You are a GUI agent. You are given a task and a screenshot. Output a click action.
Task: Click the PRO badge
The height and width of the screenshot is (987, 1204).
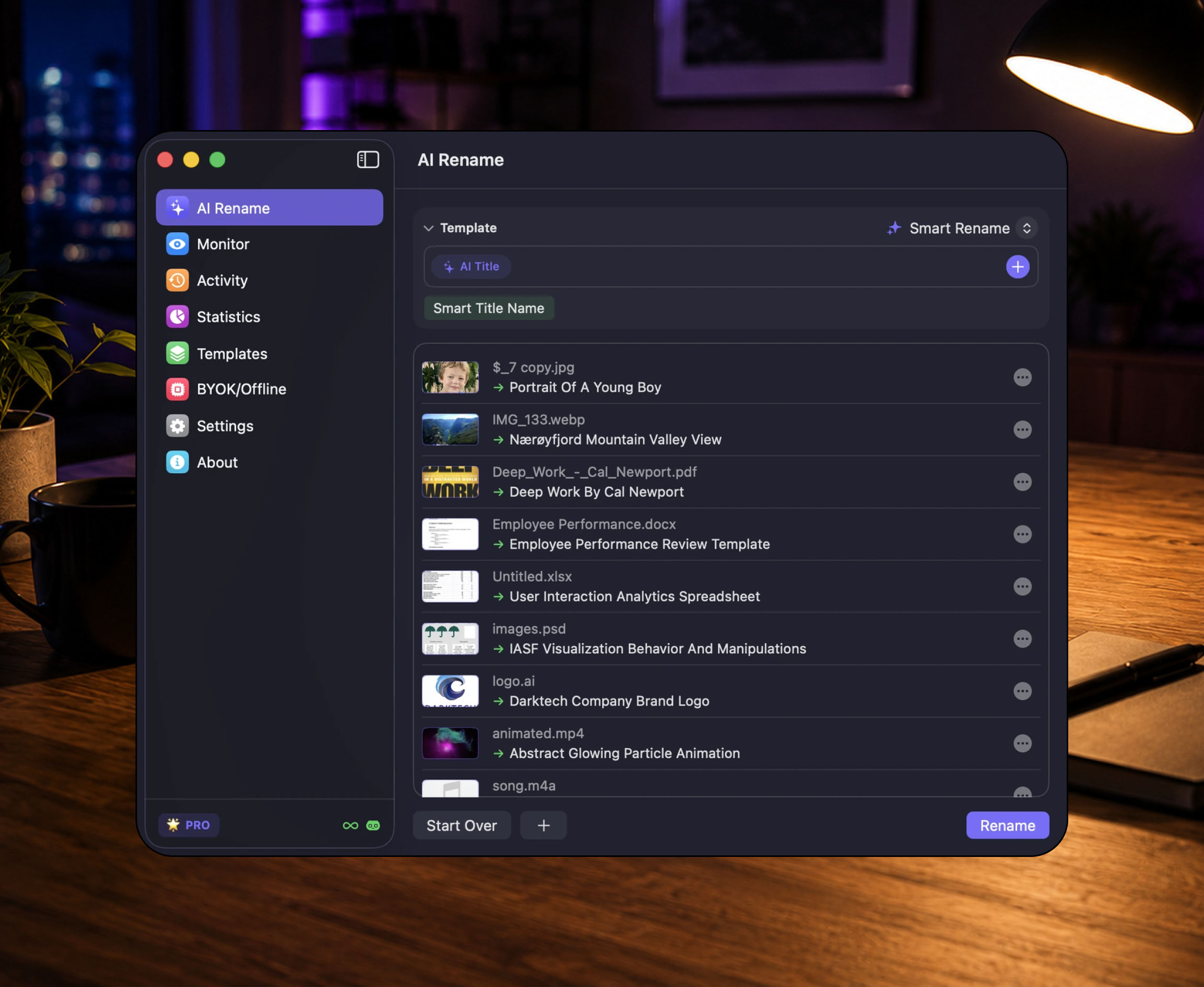[188, 825]
